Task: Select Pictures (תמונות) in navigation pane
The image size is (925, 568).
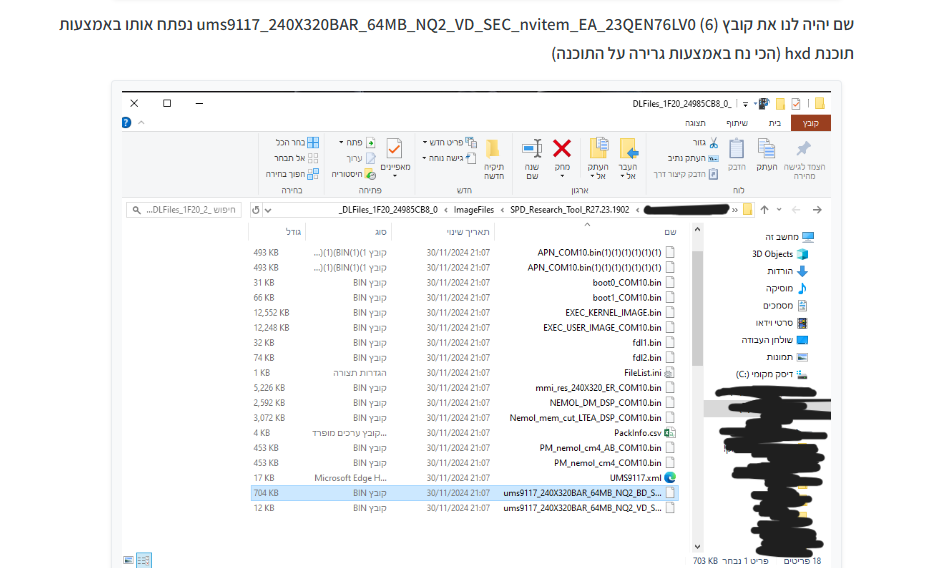Action: pyautogui.click(x=787, y=357)
